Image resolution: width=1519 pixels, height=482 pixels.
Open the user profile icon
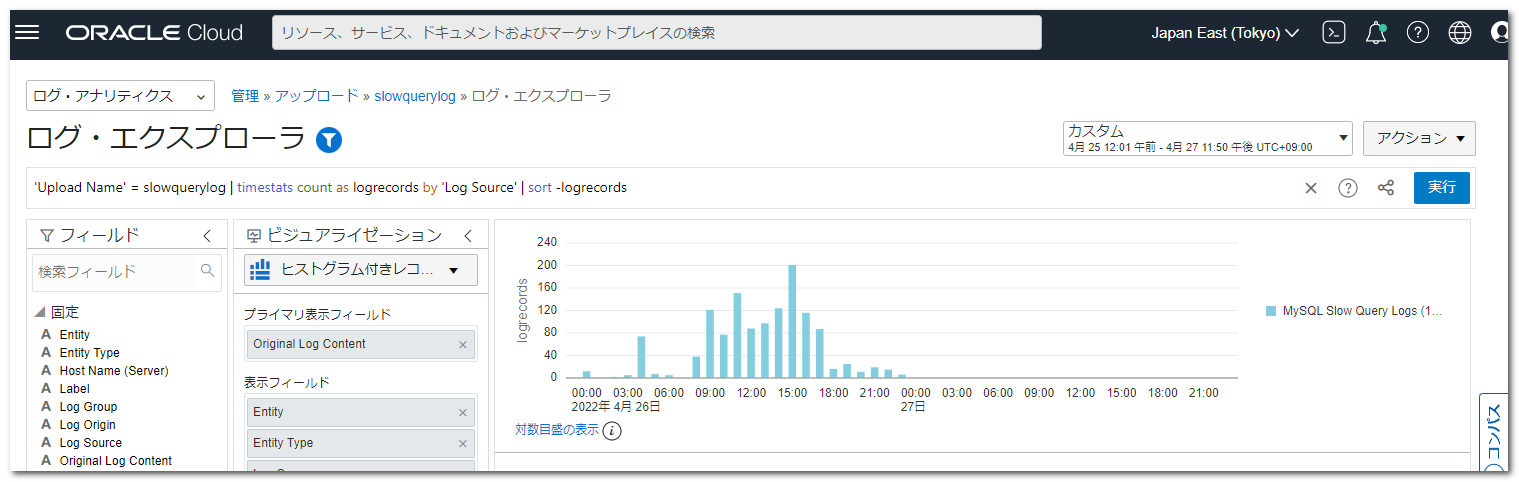coord(1499,33)
